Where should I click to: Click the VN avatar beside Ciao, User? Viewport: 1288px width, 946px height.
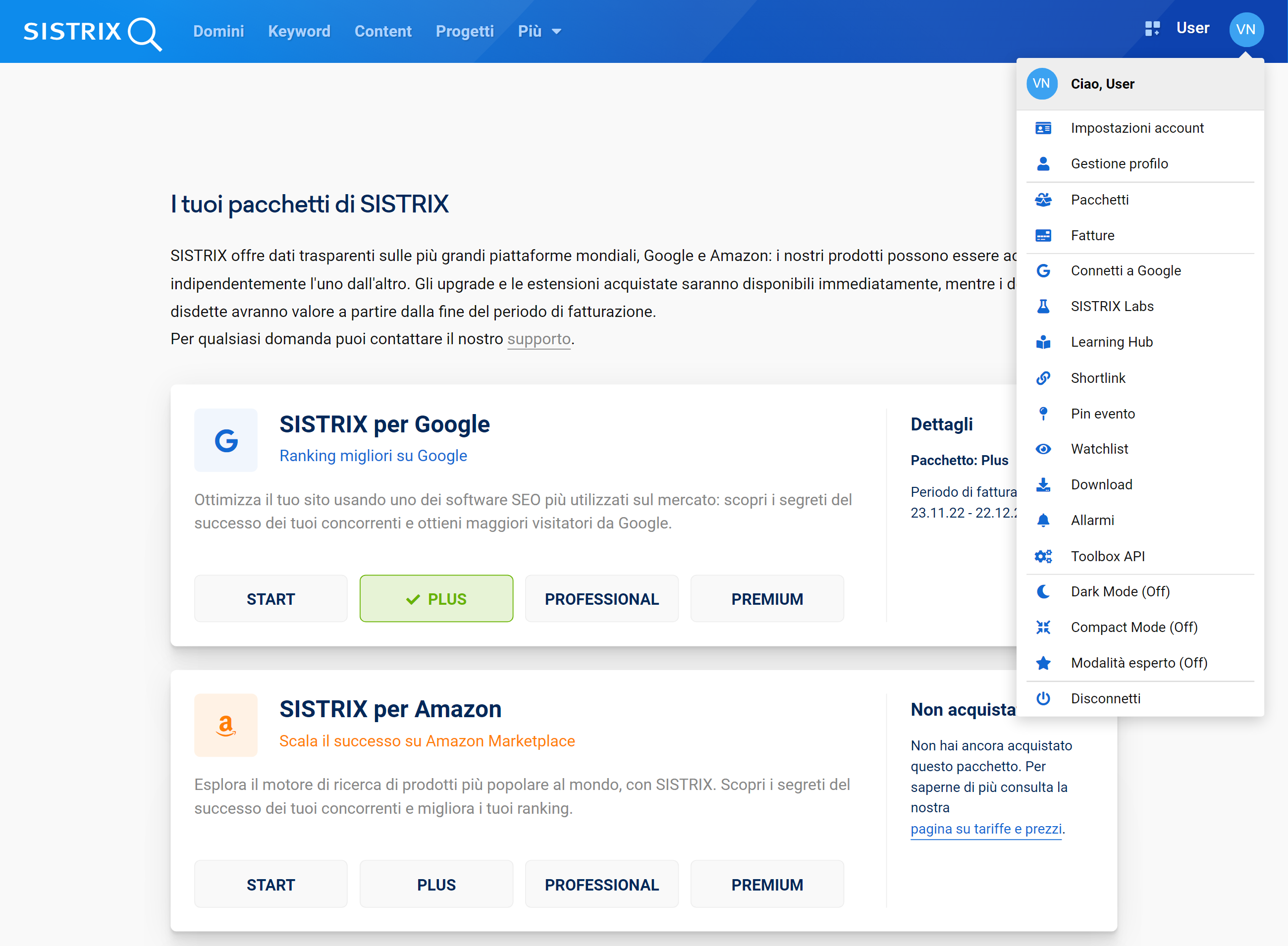click(x=1042, y=84)
